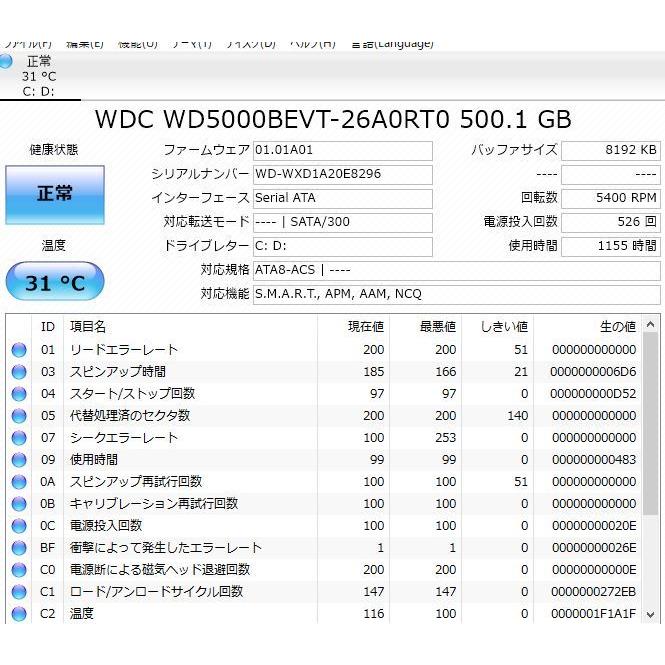Image resolution: width=665 pixels, height=665 pixels.
Task: Click the 項目名 column header
Action: 190,327
